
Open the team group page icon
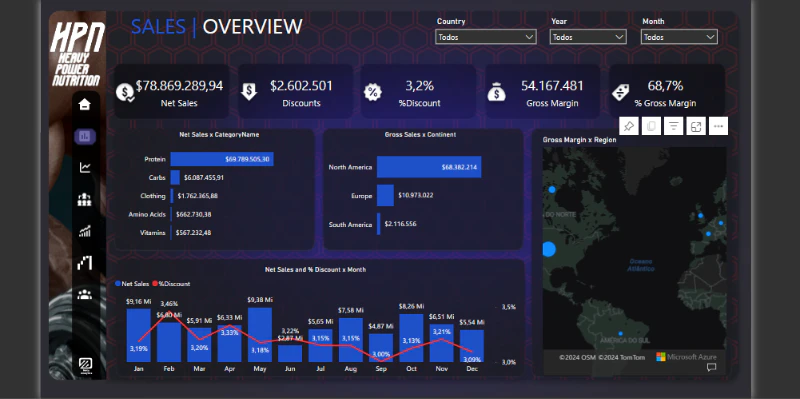[x=85, y=294]
